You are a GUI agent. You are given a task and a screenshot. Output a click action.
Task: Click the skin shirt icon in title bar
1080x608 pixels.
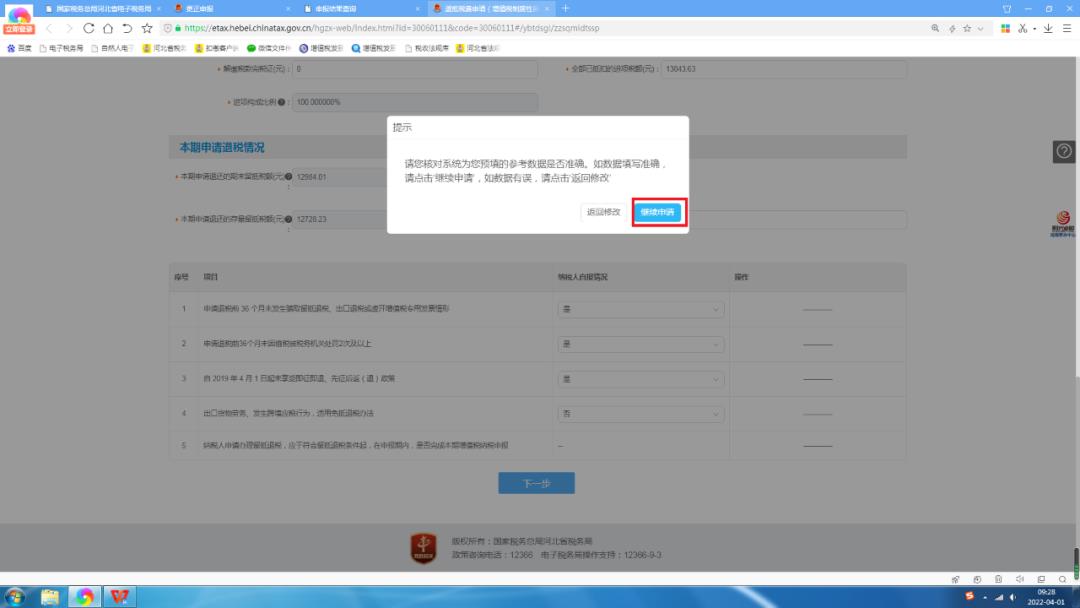click(1007, 8)
